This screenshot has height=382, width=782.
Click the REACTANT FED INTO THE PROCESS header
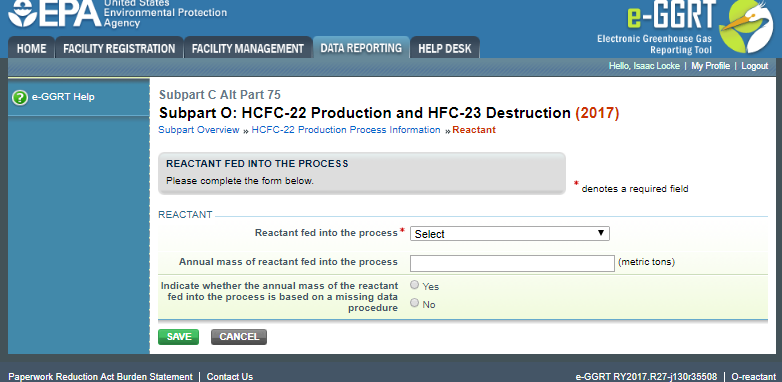[x=257, y=164]
